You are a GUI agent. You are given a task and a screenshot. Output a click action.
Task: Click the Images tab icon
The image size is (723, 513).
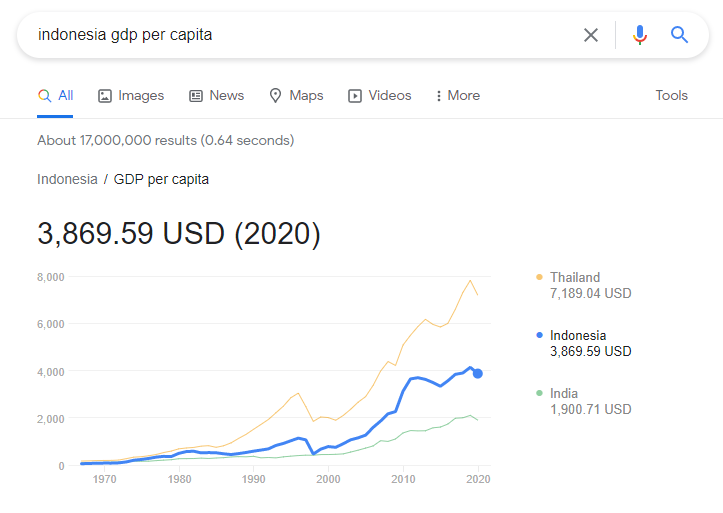point(105,96)
